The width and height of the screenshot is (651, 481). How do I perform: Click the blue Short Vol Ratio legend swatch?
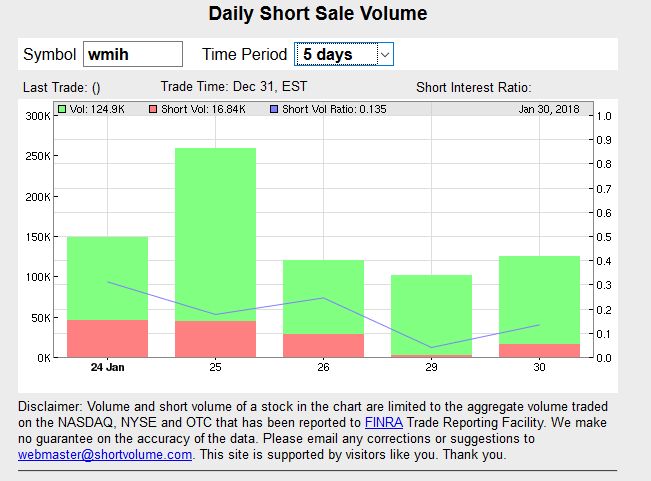tap(274, 109)
